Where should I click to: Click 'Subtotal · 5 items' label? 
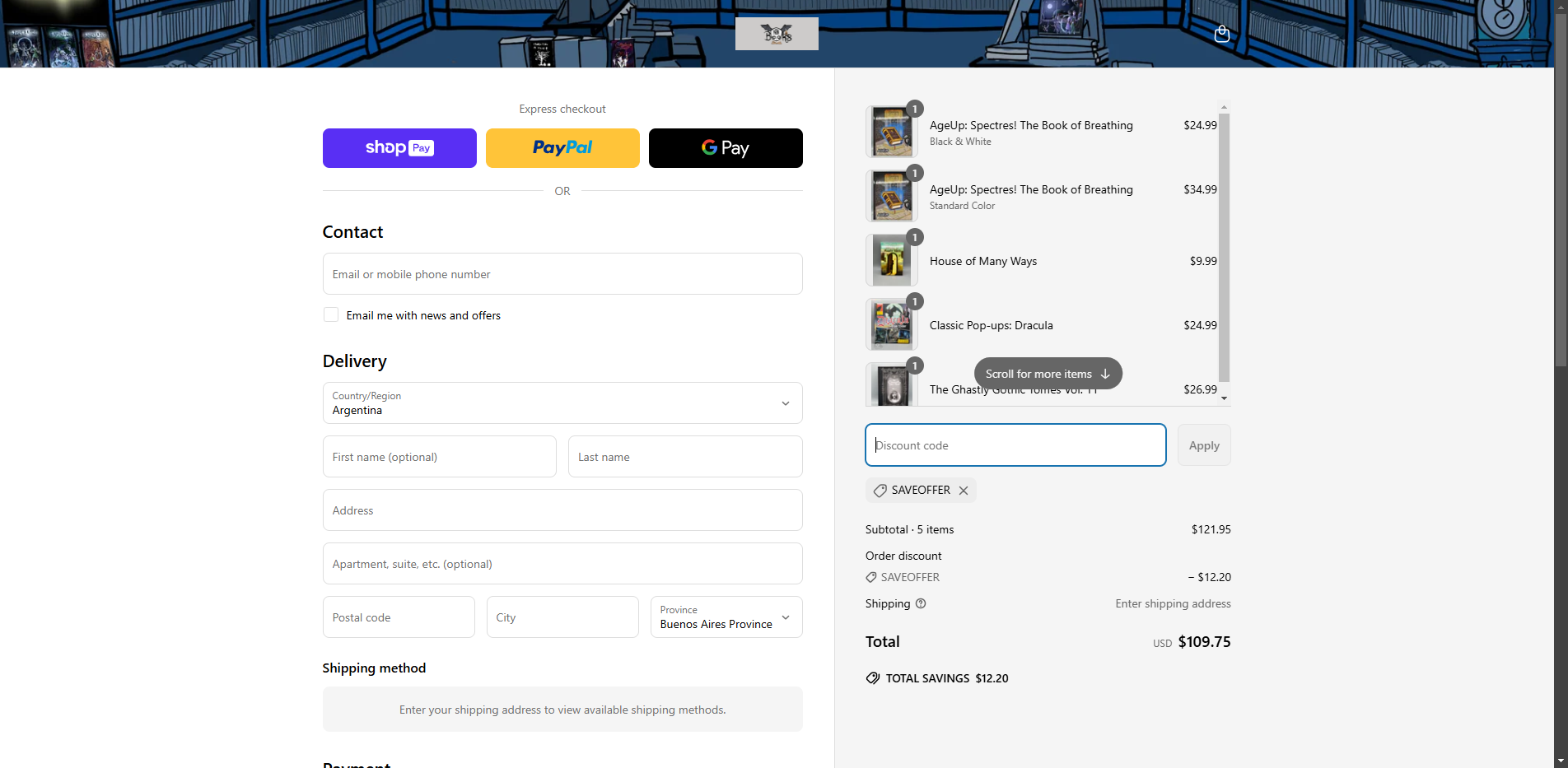[910, 529]
